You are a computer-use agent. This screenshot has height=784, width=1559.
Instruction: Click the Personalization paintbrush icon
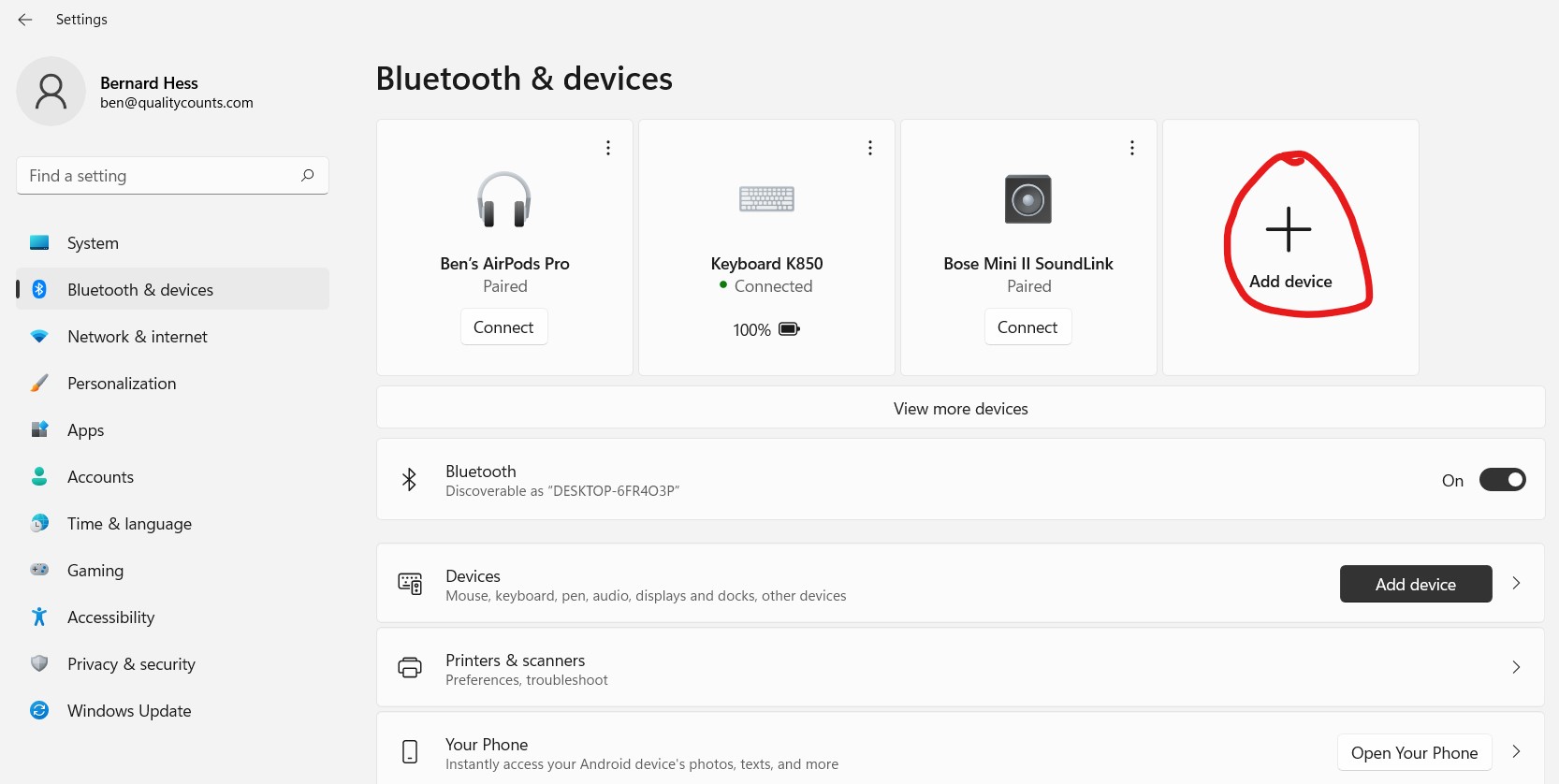click(x=39, y=383)
